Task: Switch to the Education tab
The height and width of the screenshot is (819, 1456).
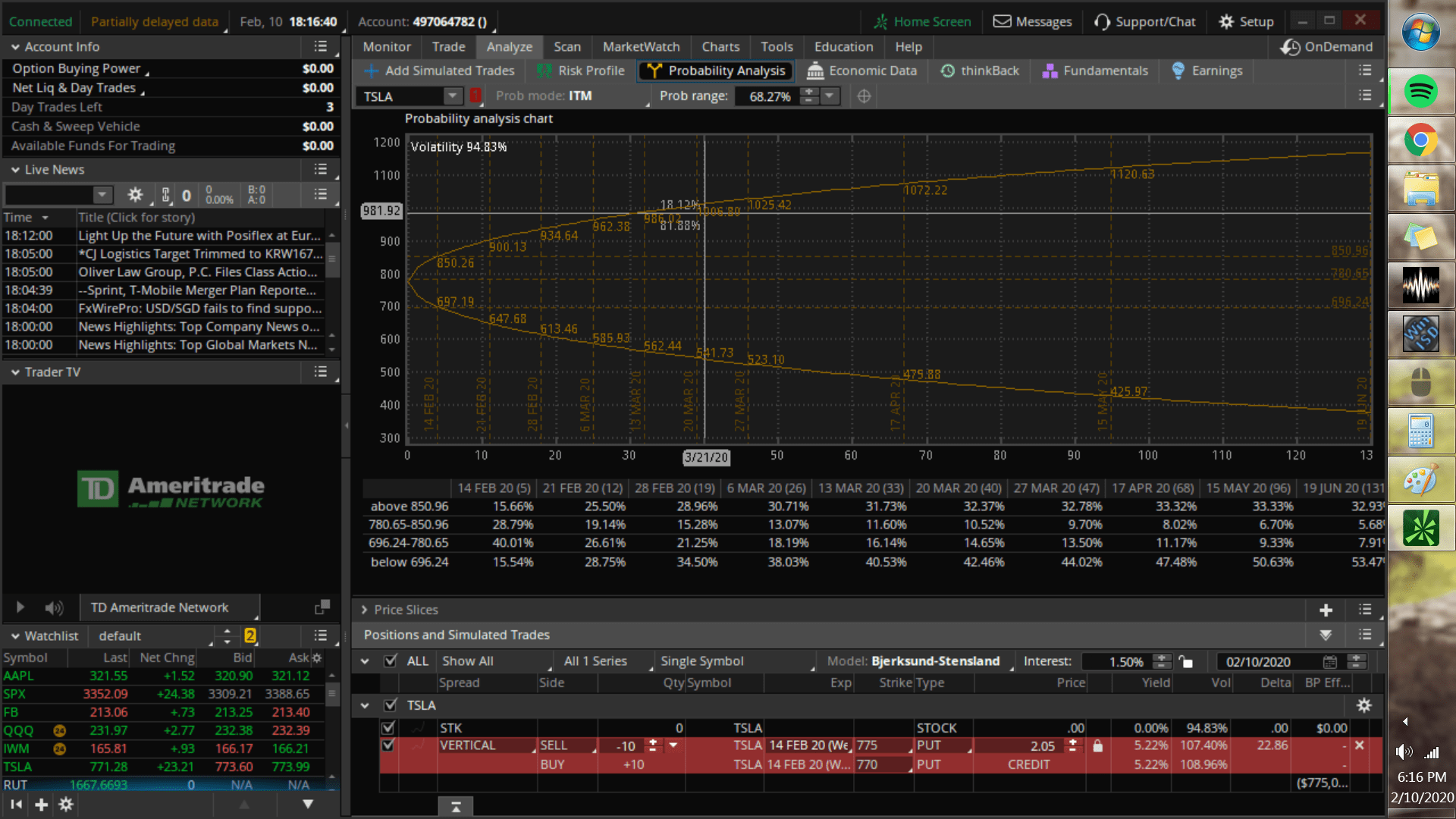Action: pyautogui.click(x=844, y=47)
